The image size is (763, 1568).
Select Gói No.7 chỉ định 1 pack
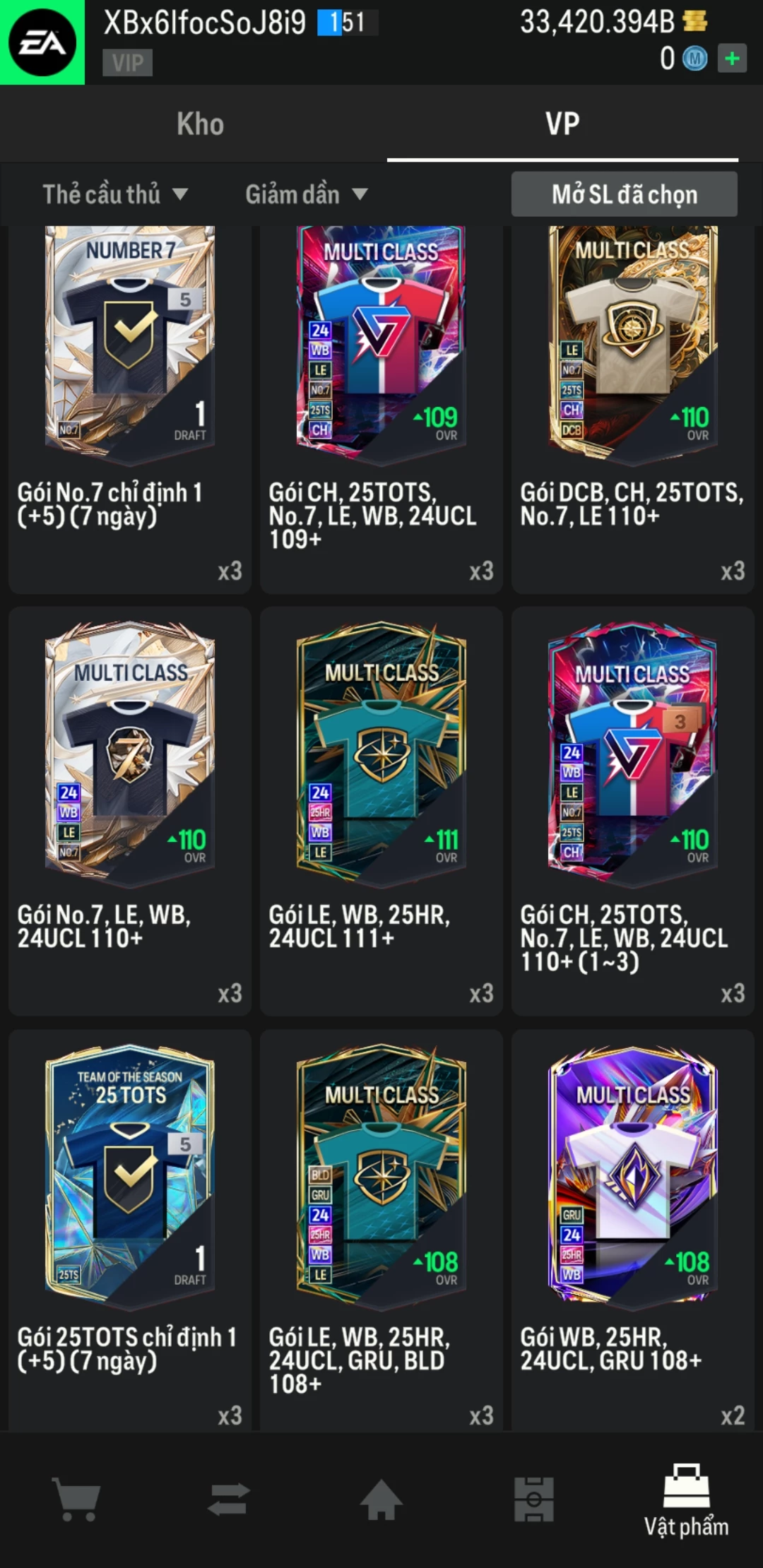click(x=130, y=410)
